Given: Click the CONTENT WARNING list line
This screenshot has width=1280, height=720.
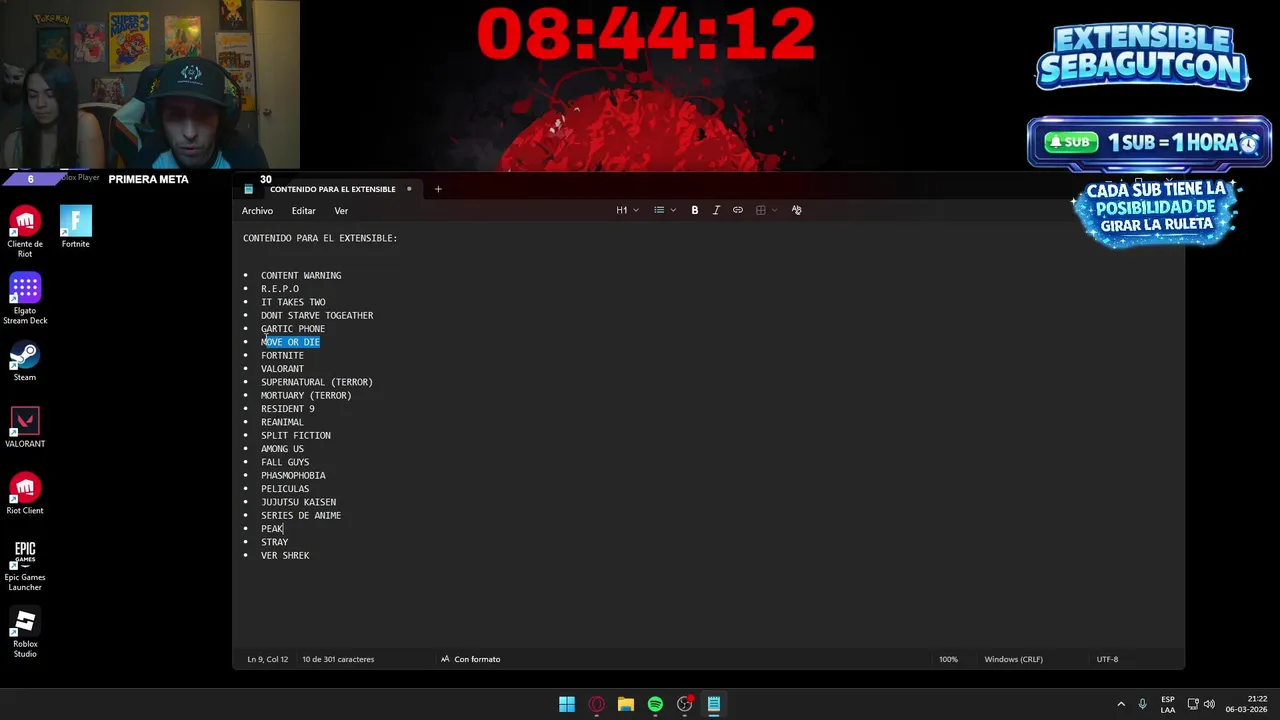Looking at the screenshot, I should coord(301,276).
